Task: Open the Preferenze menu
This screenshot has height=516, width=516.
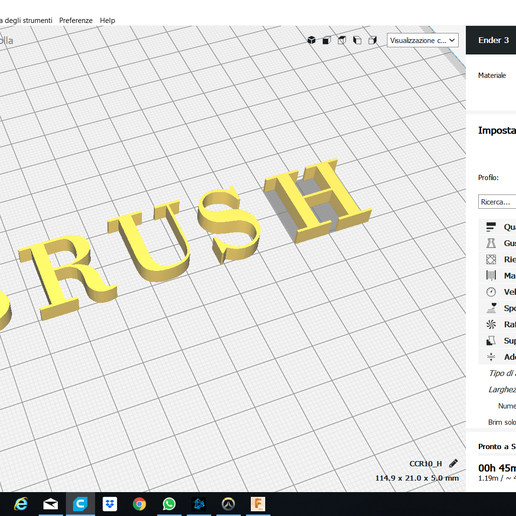Action: tap(76, 20)
